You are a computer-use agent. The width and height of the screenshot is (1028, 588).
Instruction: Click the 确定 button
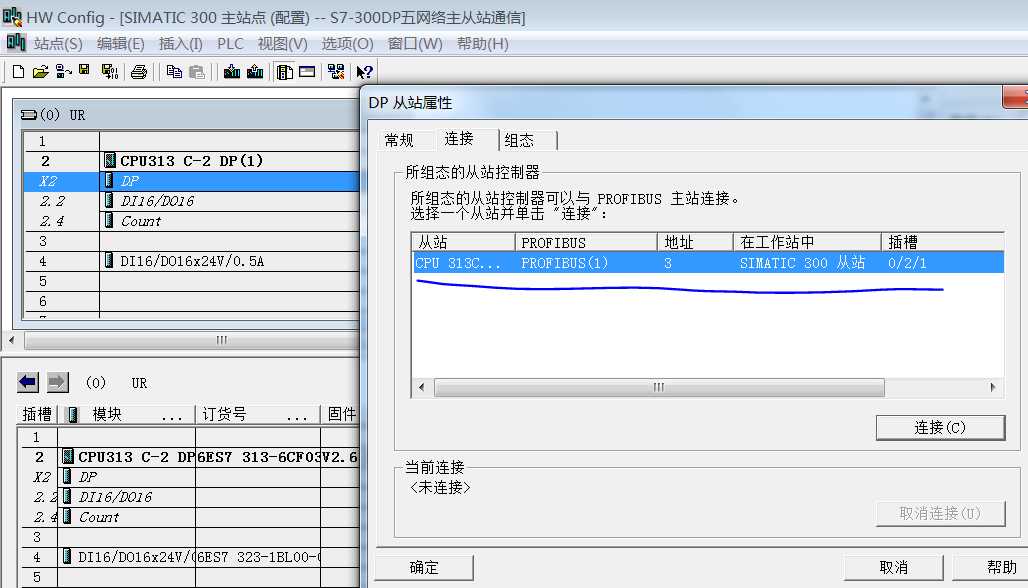tap(424, 567)
